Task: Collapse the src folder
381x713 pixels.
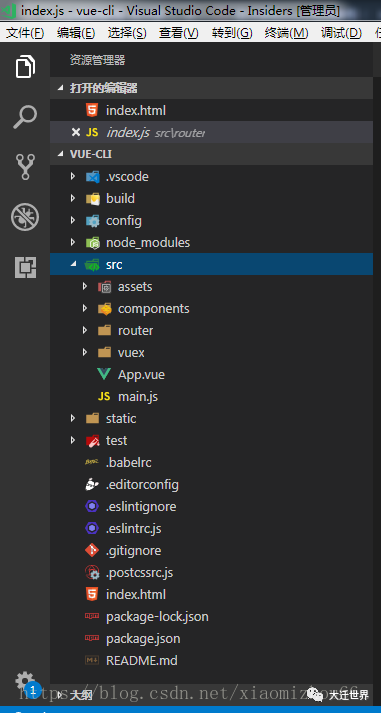Action: click(x=73, y=264)
